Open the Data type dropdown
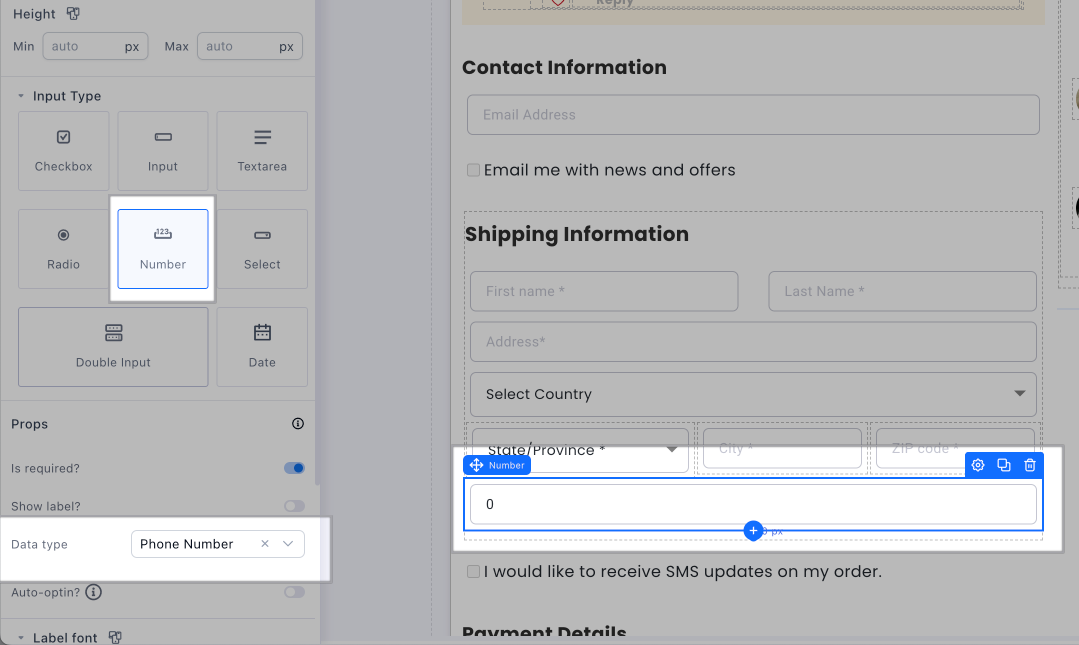This screenshot has width=1079, height=645. (x=288, y=544)
